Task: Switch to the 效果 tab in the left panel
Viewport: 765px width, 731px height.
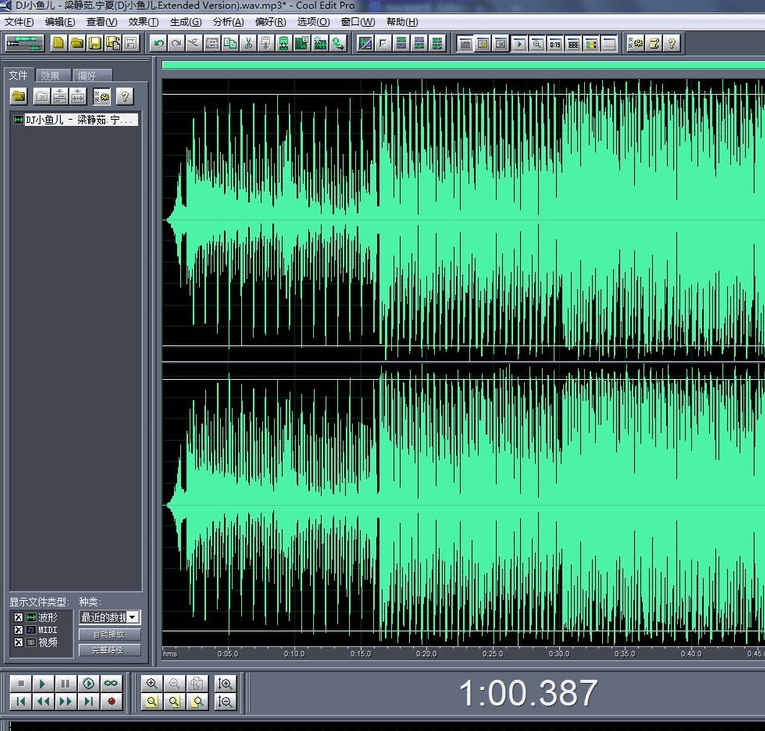Action: (x=50, y=75)
